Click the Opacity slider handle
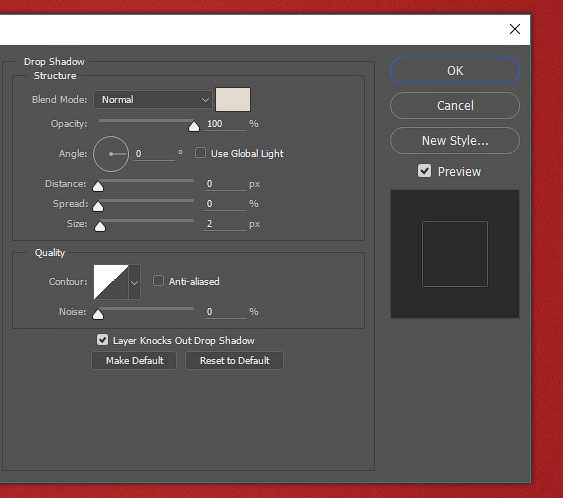563x498 pixels. pyautogui.click(x=194, y=126)
